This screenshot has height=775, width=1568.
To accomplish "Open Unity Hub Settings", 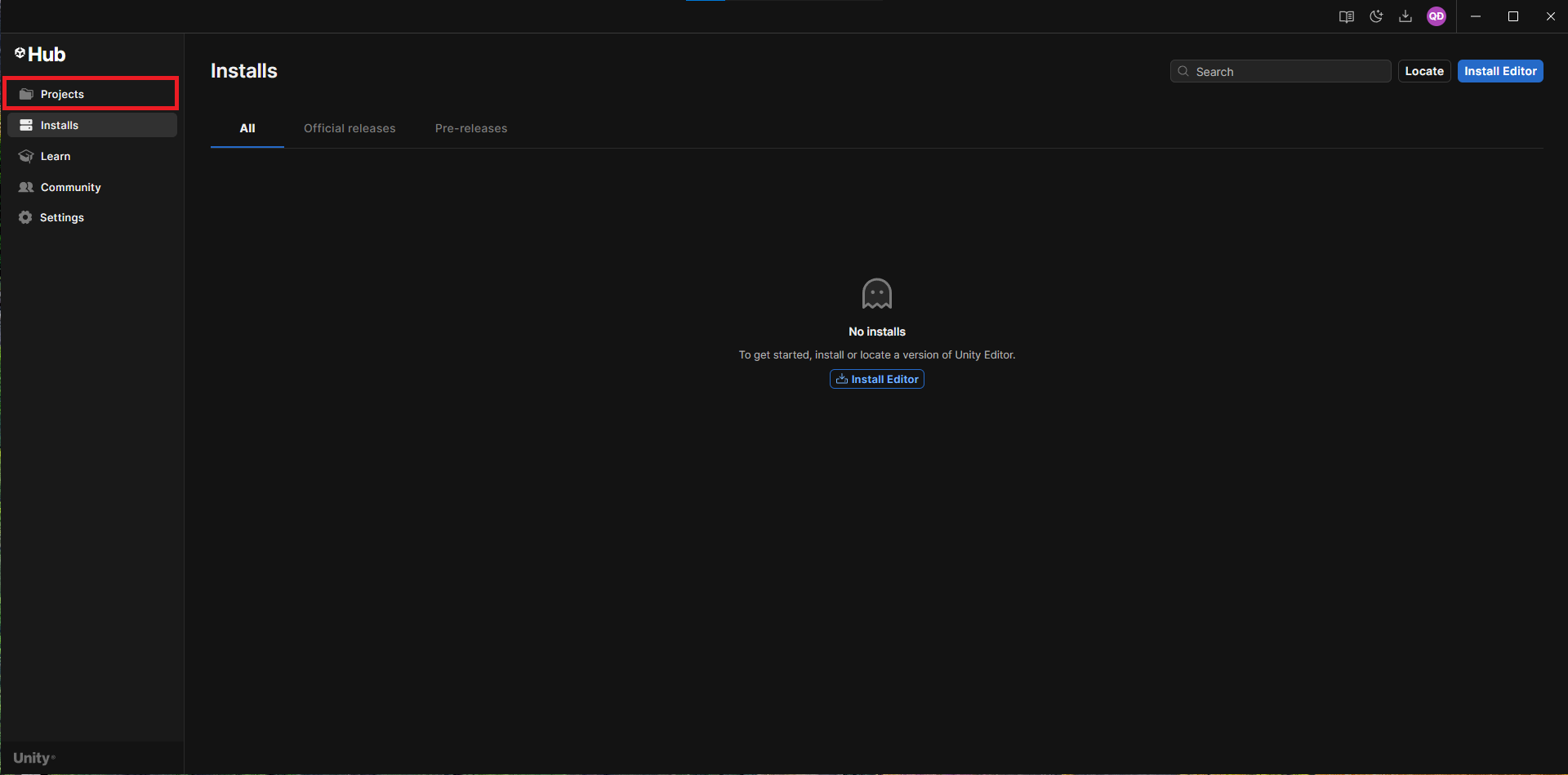I will click(61, 217).
